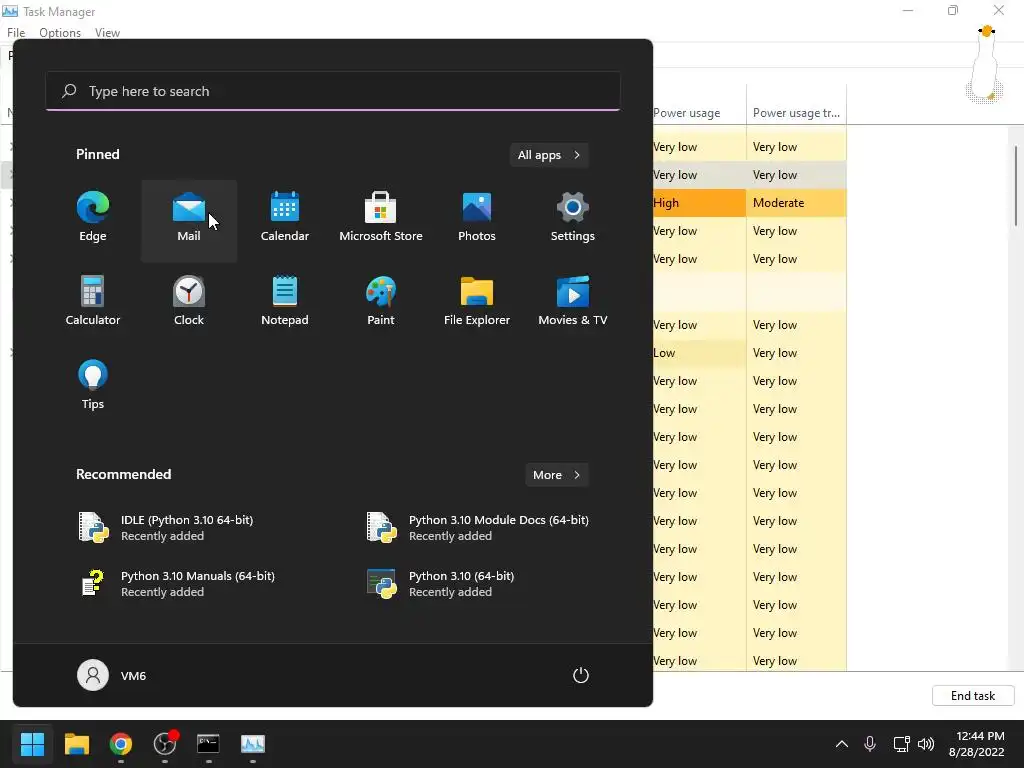Open Google Chrome from the taskbar
The image size is (1024, 768).
[121, 744]
